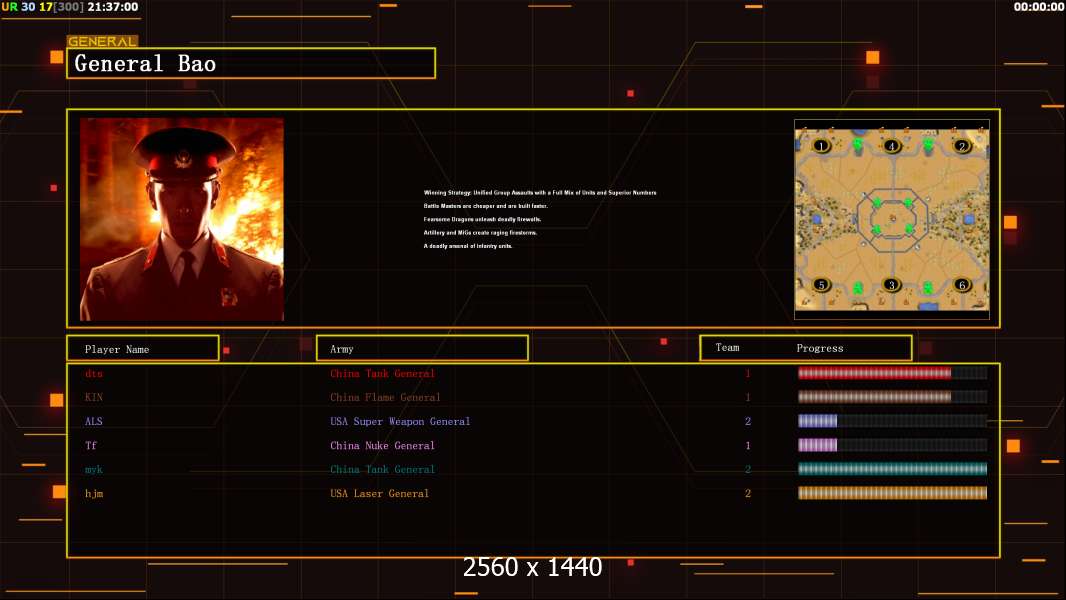Click team number in ALS row

748,421
